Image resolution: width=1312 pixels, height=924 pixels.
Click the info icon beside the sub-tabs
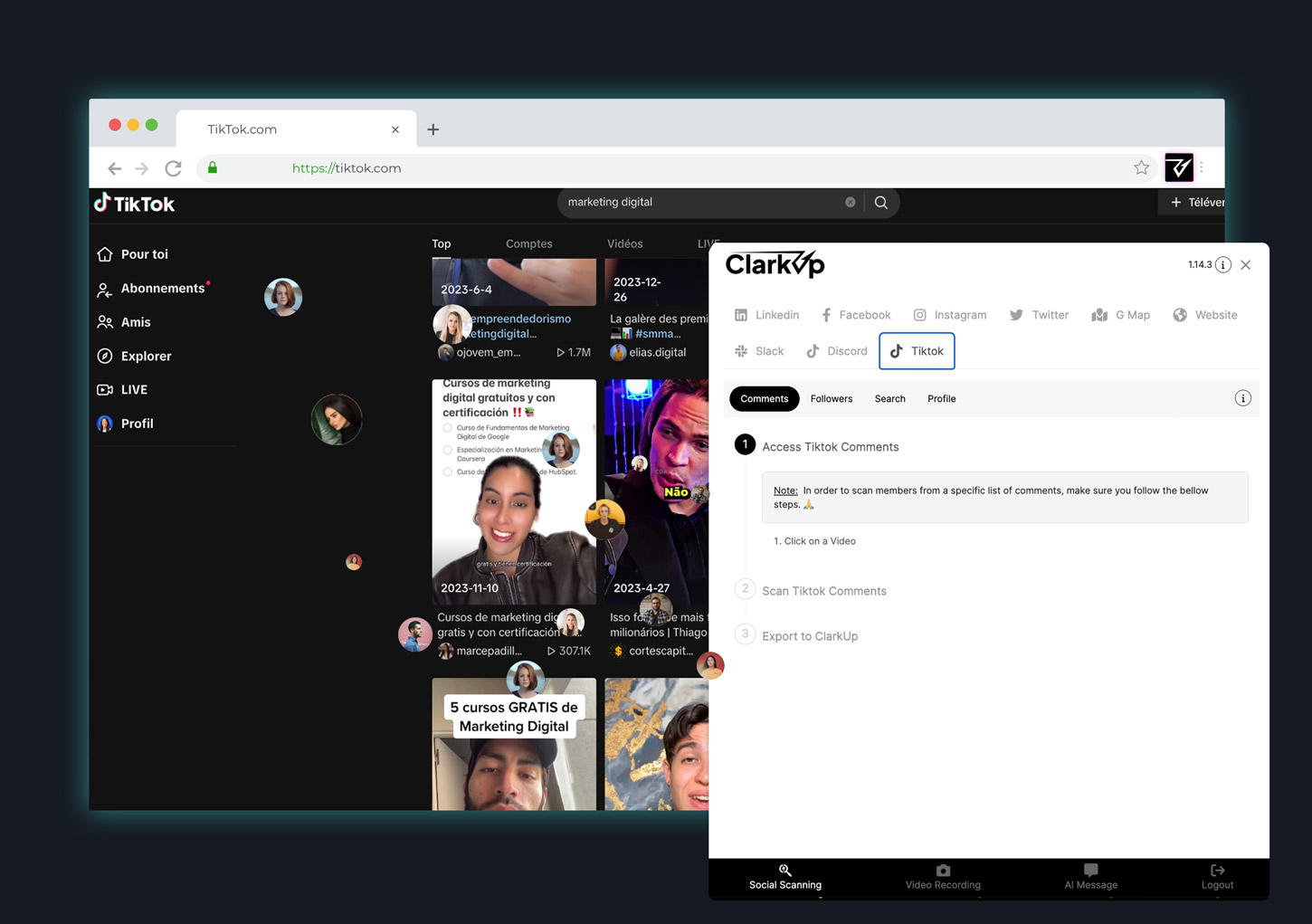point(1242,398)
